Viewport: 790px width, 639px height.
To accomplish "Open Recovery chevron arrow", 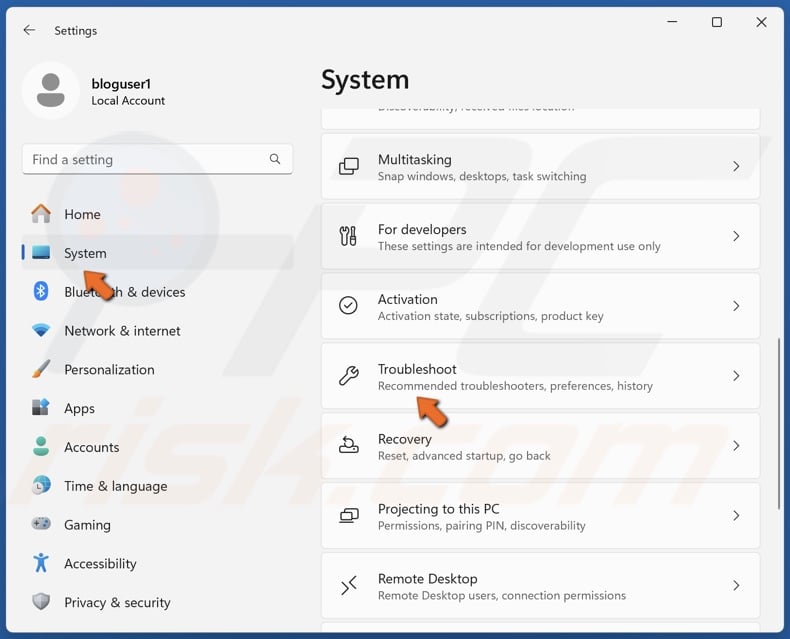I will click(736, 445).
